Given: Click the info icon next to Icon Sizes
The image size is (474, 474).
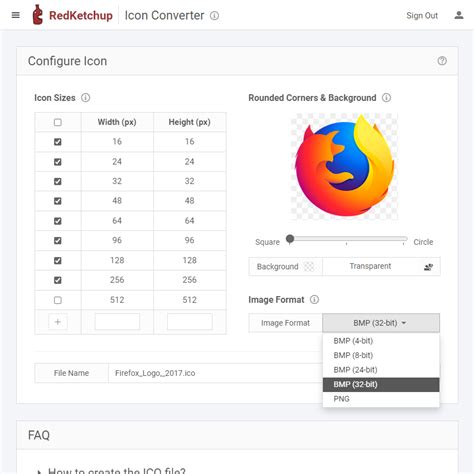Looking at the screenshot, I should (86, 98).
